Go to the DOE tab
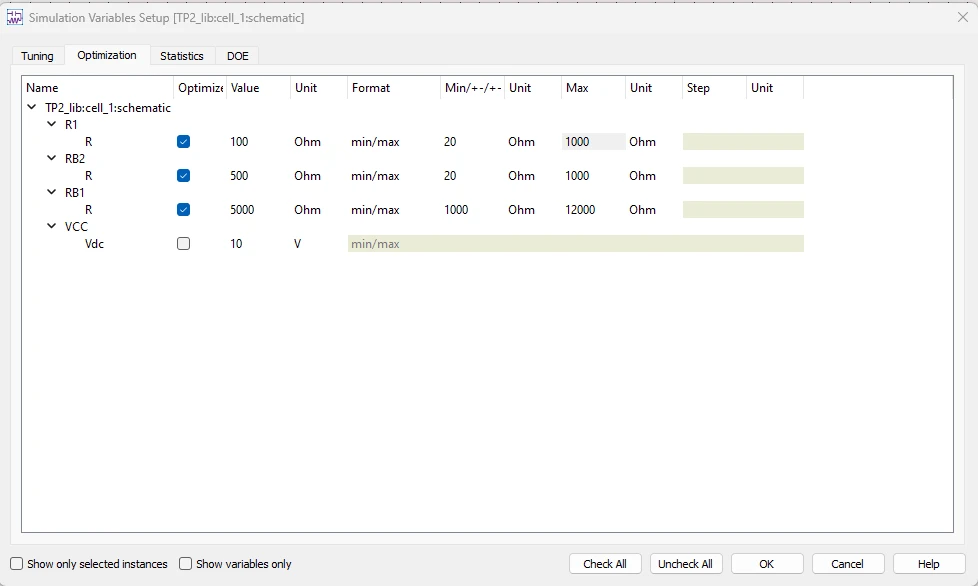Image resolution: width=978 pixels, height=586 pixels. pos(238,55)
